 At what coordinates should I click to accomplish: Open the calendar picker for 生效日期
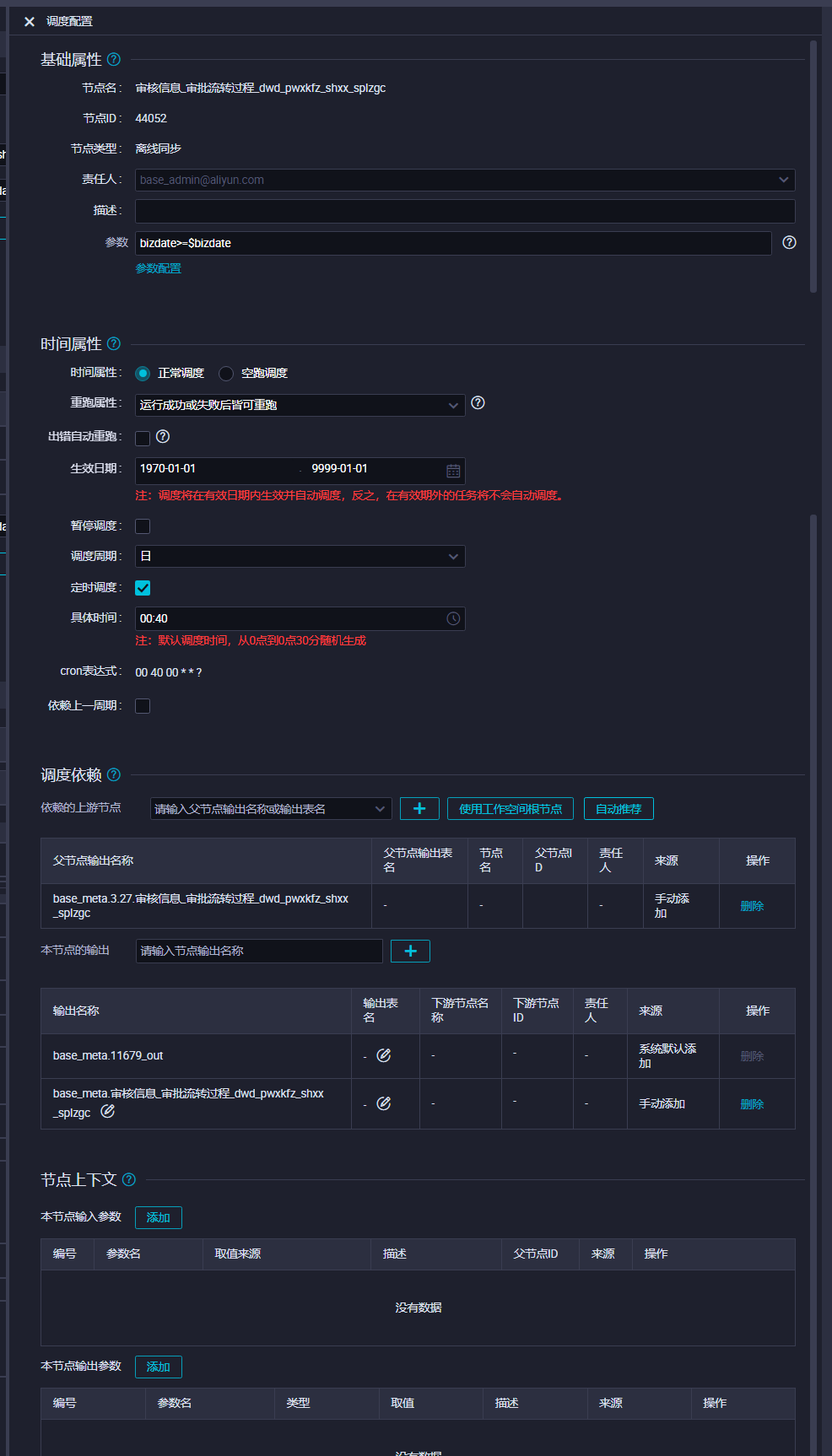[453, 471]
